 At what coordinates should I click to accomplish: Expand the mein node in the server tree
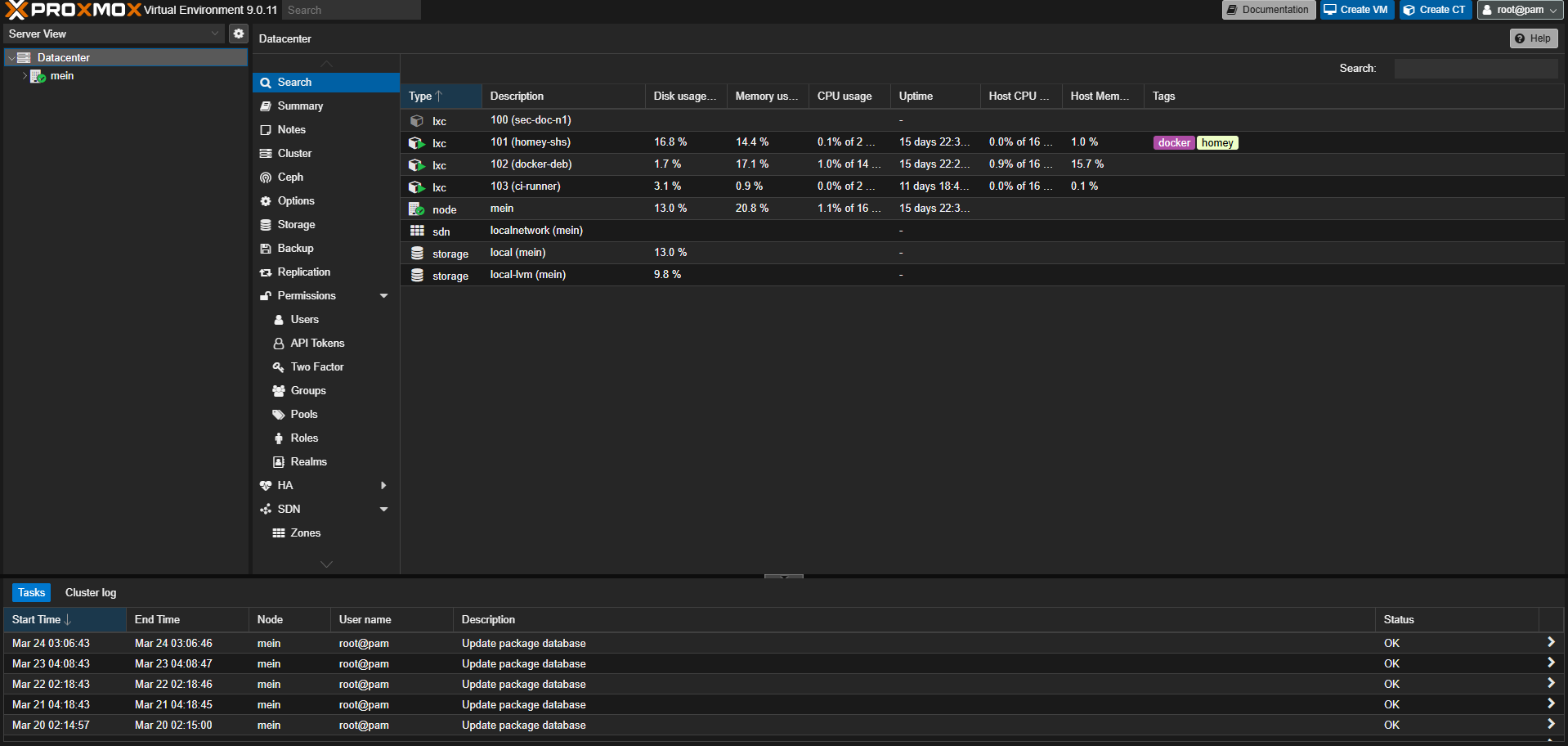pyautogui.click(x=25, y=75)
